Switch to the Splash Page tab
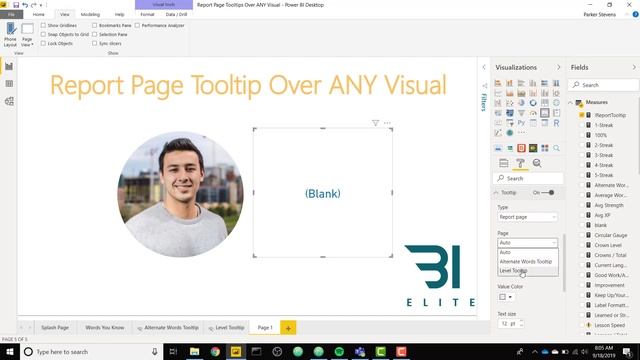The width and height of the screenshot is (640, 360). (x=55, y=327)
